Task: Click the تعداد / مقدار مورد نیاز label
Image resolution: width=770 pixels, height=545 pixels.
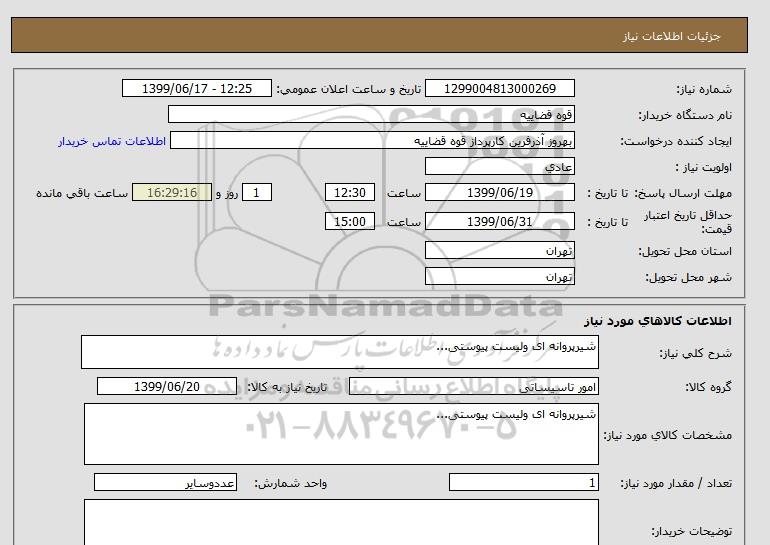Action: (x=676, y=484)
